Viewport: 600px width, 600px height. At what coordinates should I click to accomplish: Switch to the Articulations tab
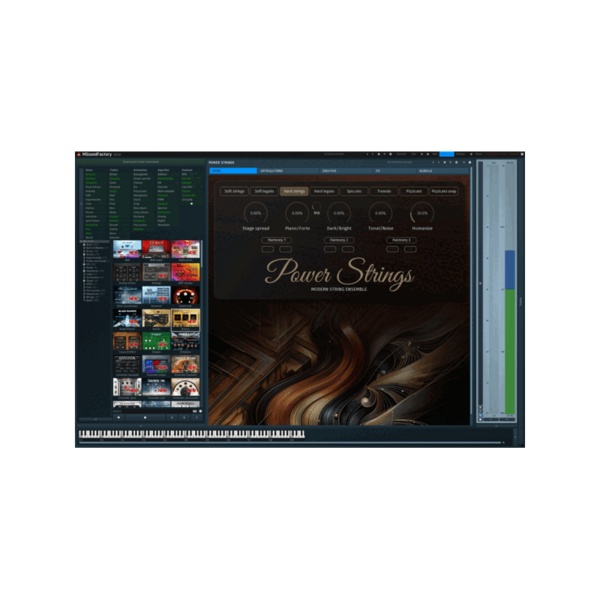click(287, 171)
